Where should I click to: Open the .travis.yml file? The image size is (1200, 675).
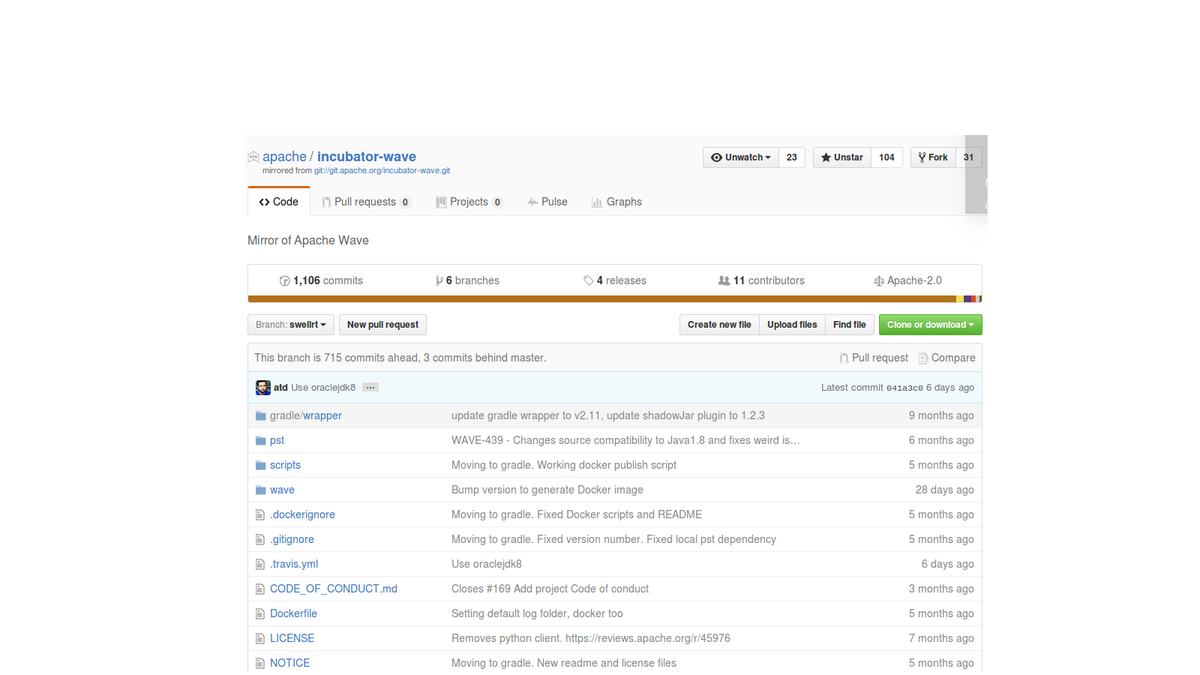click(294, 564)
